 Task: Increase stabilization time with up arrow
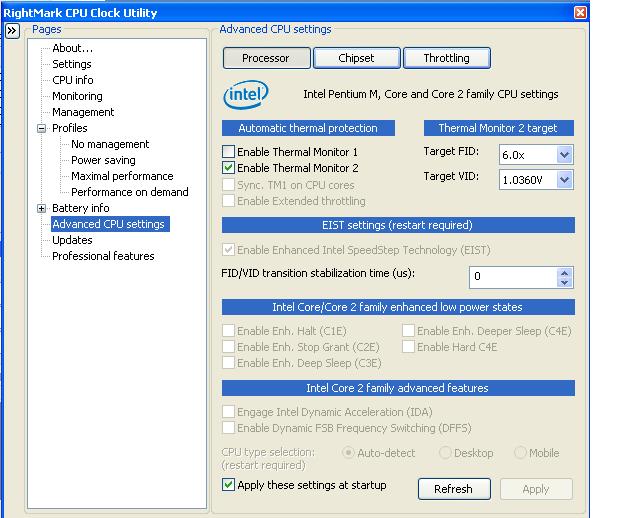pyautogui.click(x=564, y=273)
